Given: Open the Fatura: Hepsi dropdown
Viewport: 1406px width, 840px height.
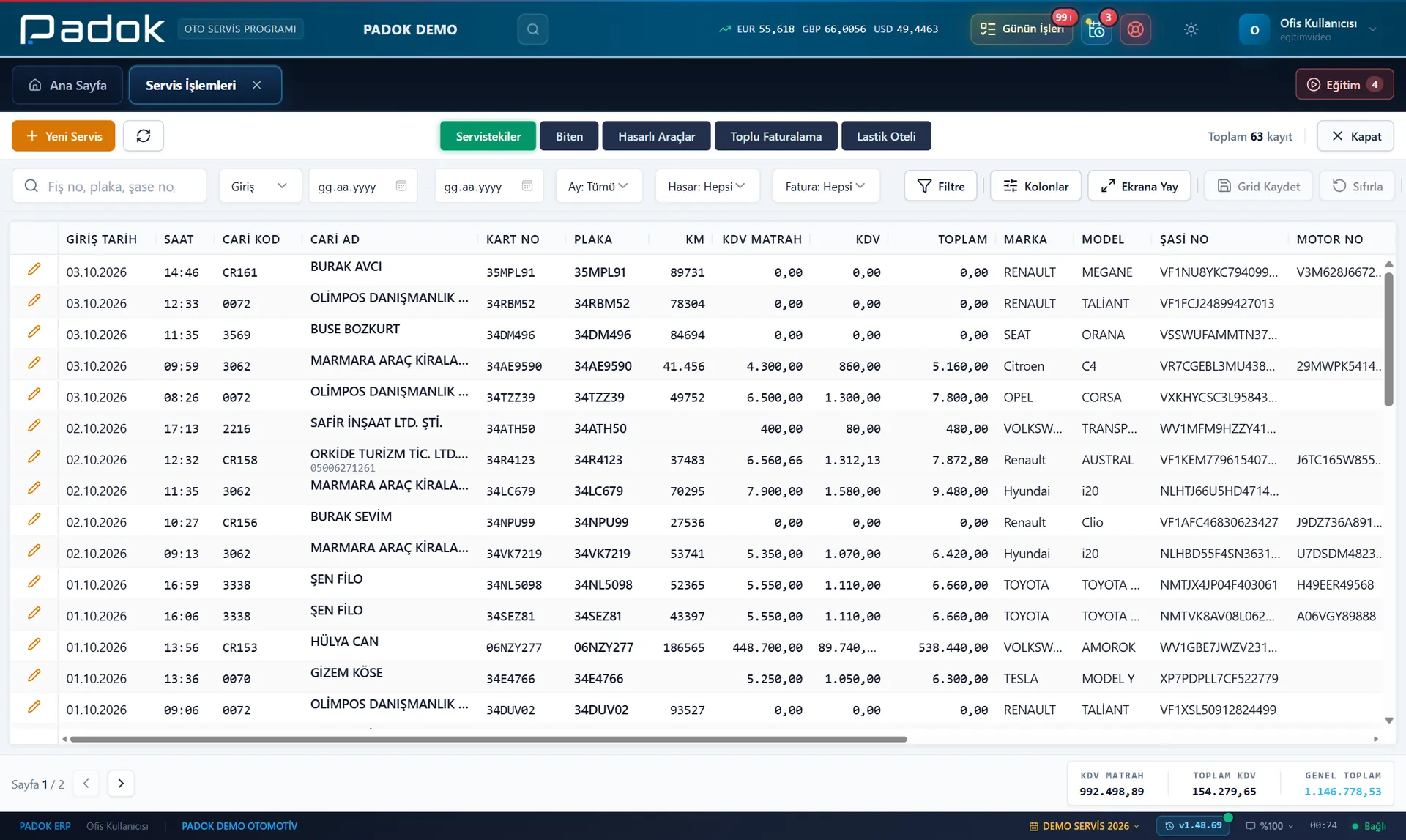Looking at the screenshot, I should 825,186.
